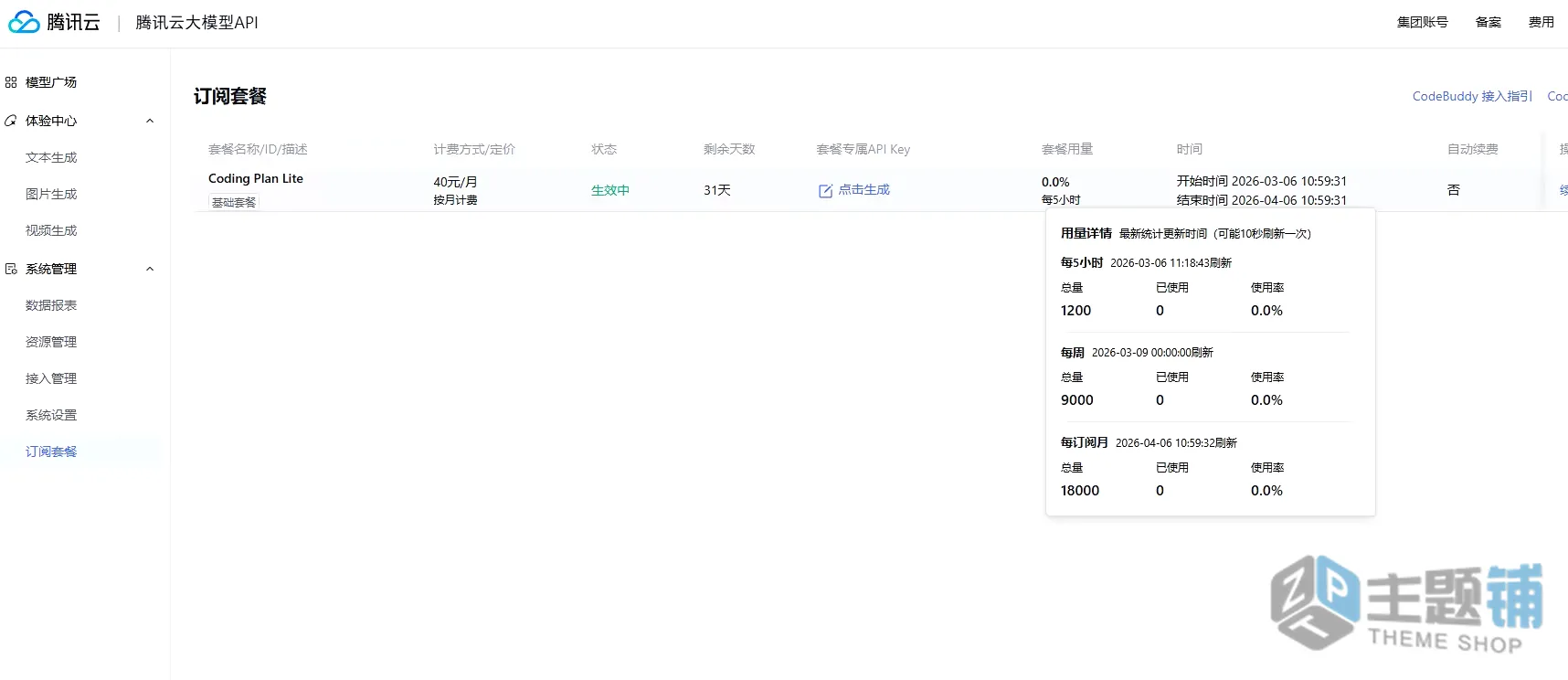The width and height of the screenshot is (1568, 680).
Task: Open 视频生成 page
Action: (x=51, y=230)
